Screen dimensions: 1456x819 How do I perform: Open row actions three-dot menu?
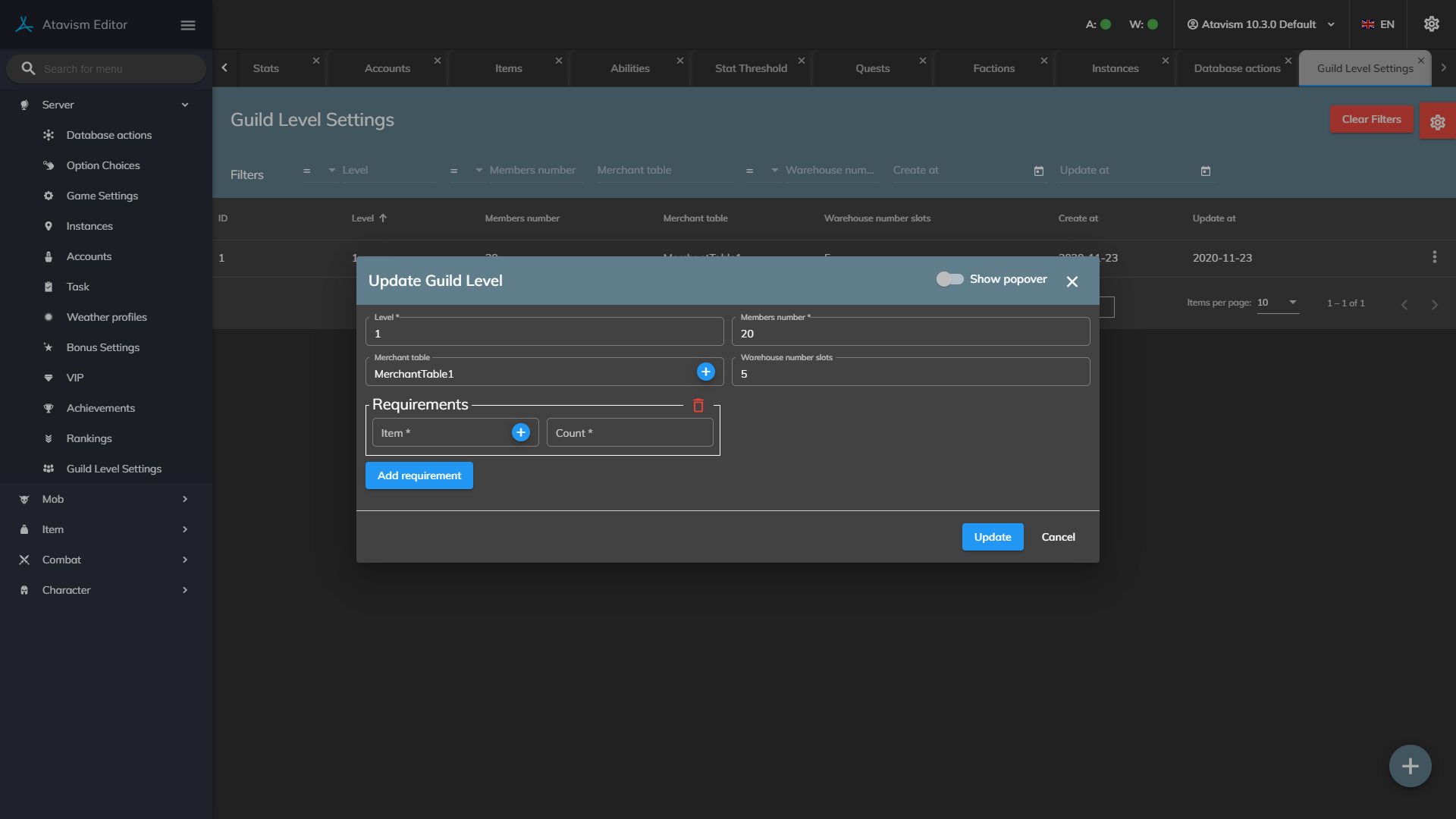(1434, 257)
